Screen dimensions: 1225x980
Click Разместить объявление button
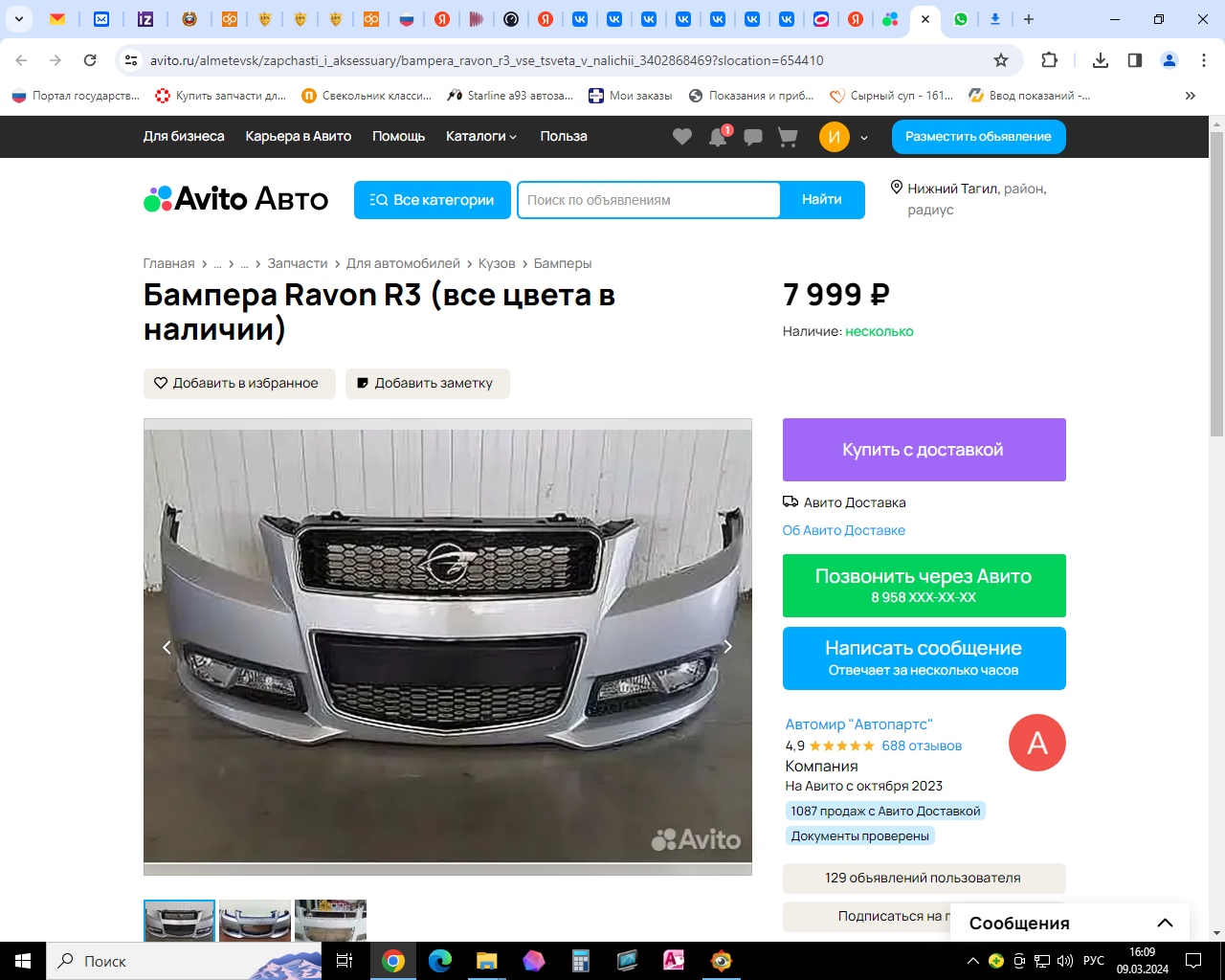click(x=978, y=137)
